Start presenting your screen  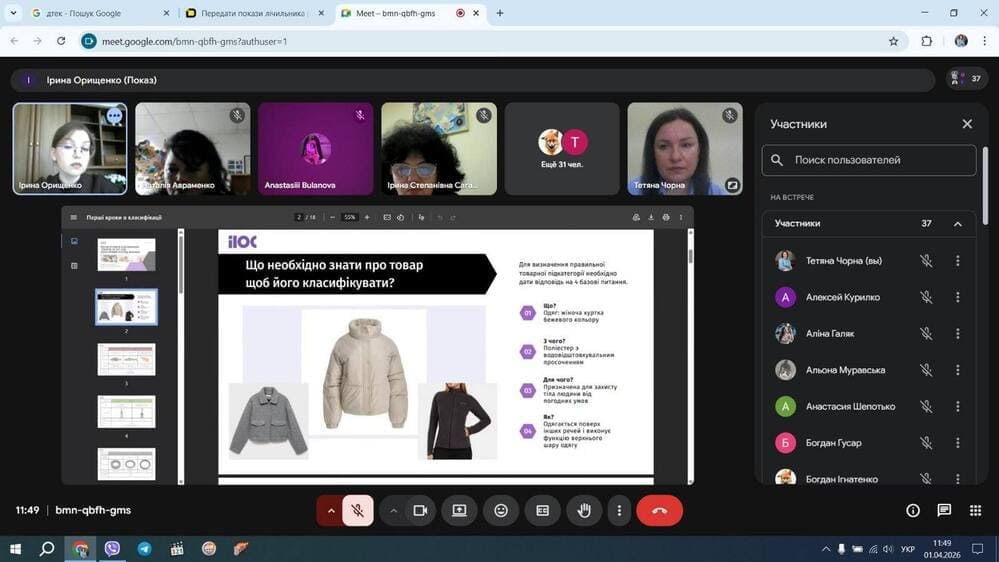coord(459,511)
